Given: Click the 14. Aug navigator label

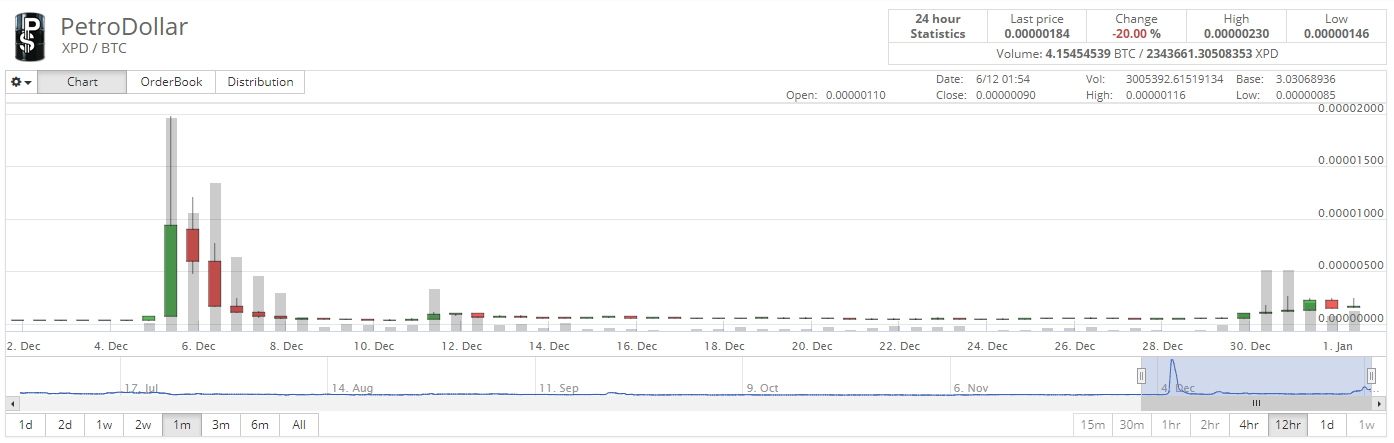Looking at the screenshot, I should click(352, 387).
